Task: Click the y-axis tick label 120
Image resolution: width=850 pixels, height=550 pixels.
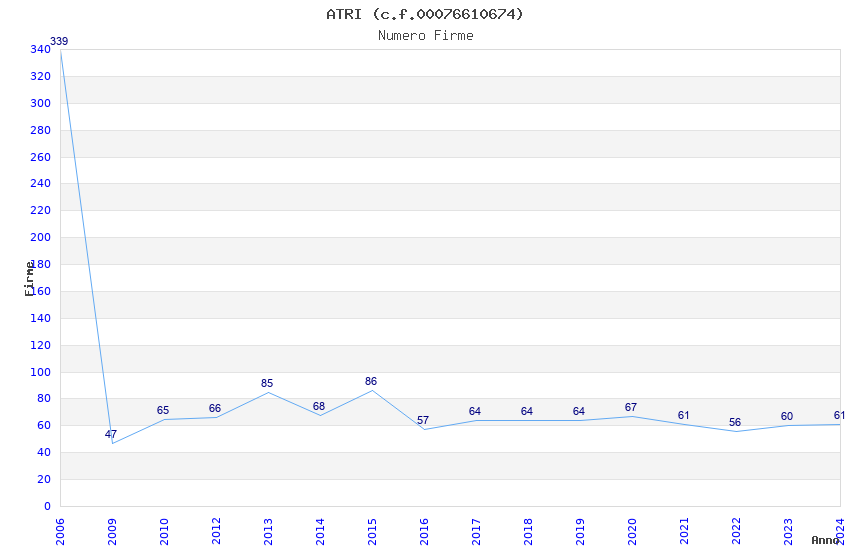Action: coord(41,345)
